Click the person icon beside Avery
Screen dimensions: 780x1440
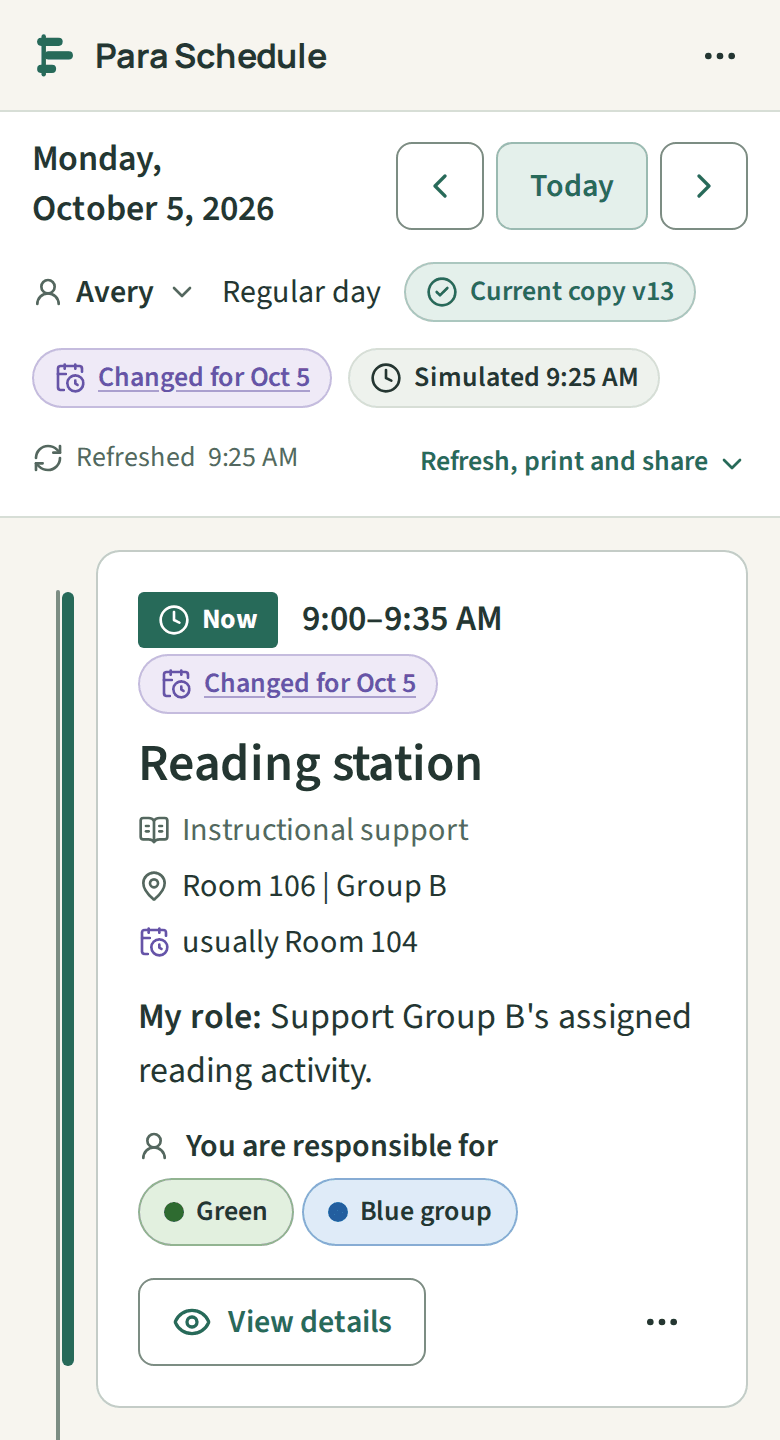pos(47,292)
